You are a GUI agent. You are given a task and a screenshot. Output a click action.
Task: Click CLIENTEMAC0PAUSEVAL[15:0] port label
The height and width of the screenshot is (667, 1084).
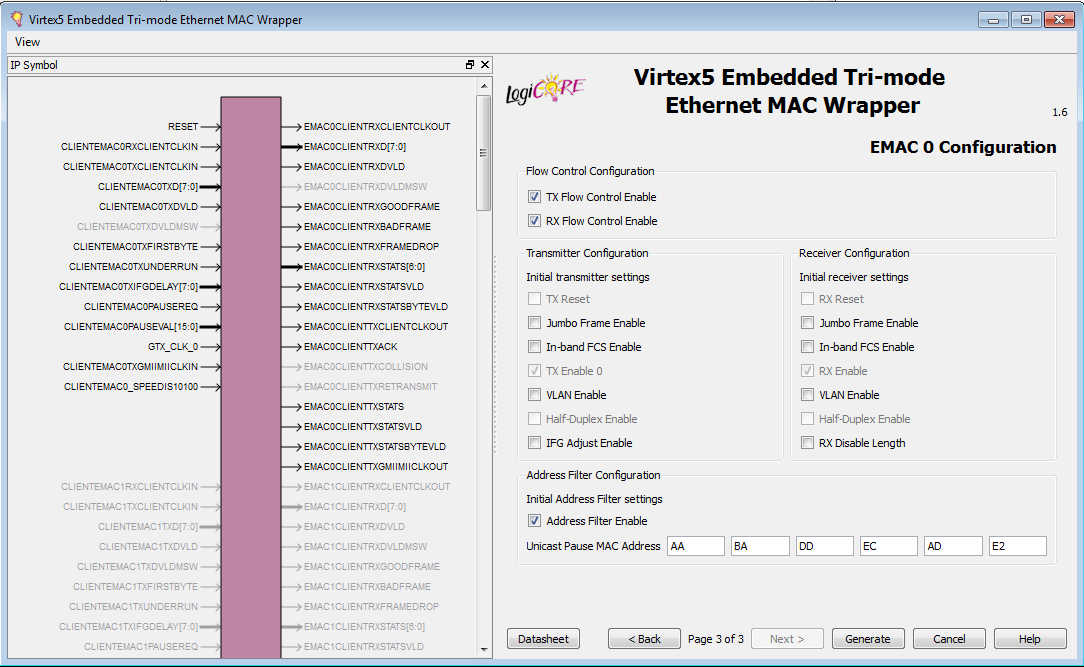(x=131, y=326)
